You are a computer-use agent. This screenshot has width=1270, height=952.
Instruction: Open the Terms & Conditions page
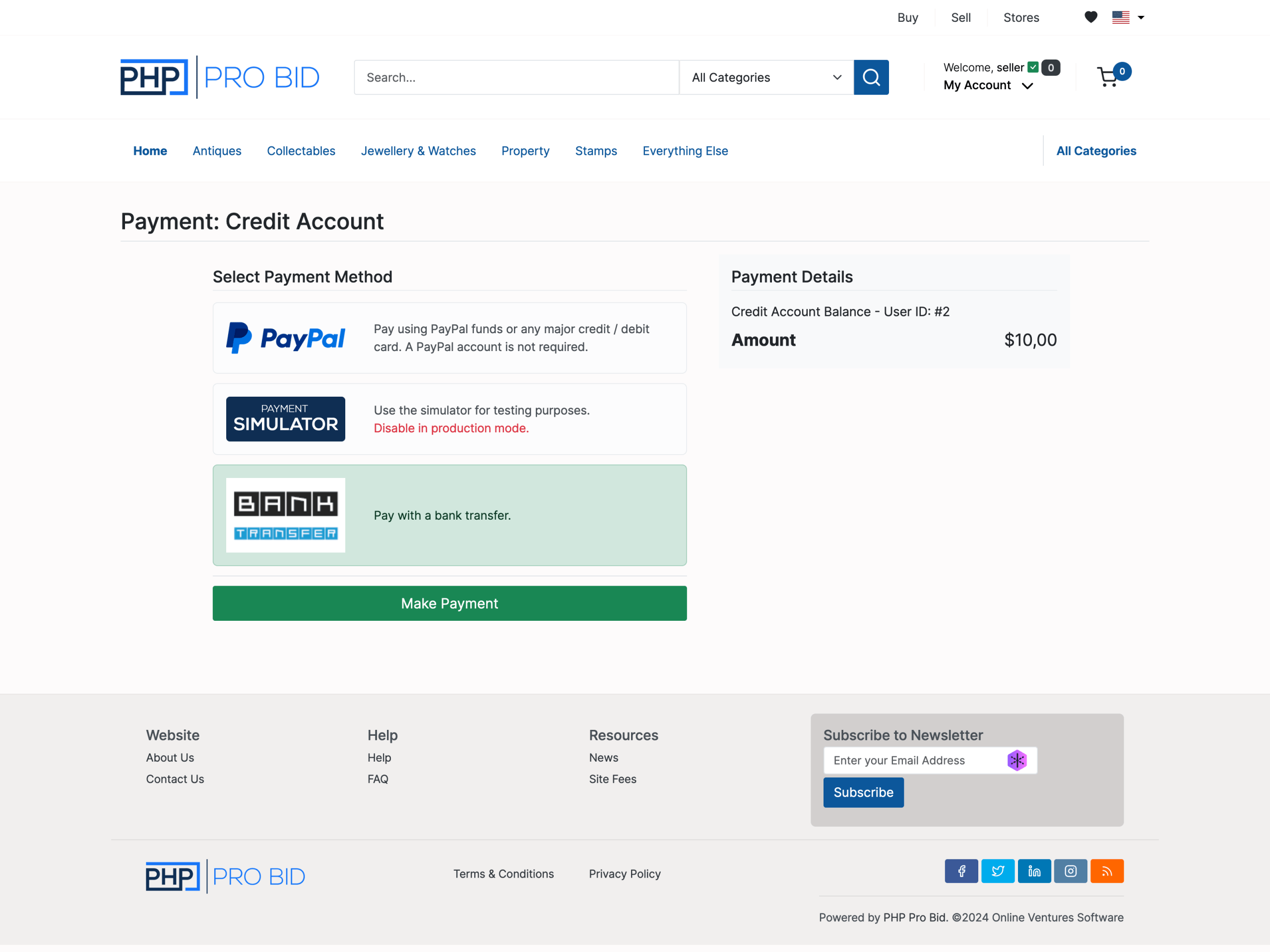(504, 873)
